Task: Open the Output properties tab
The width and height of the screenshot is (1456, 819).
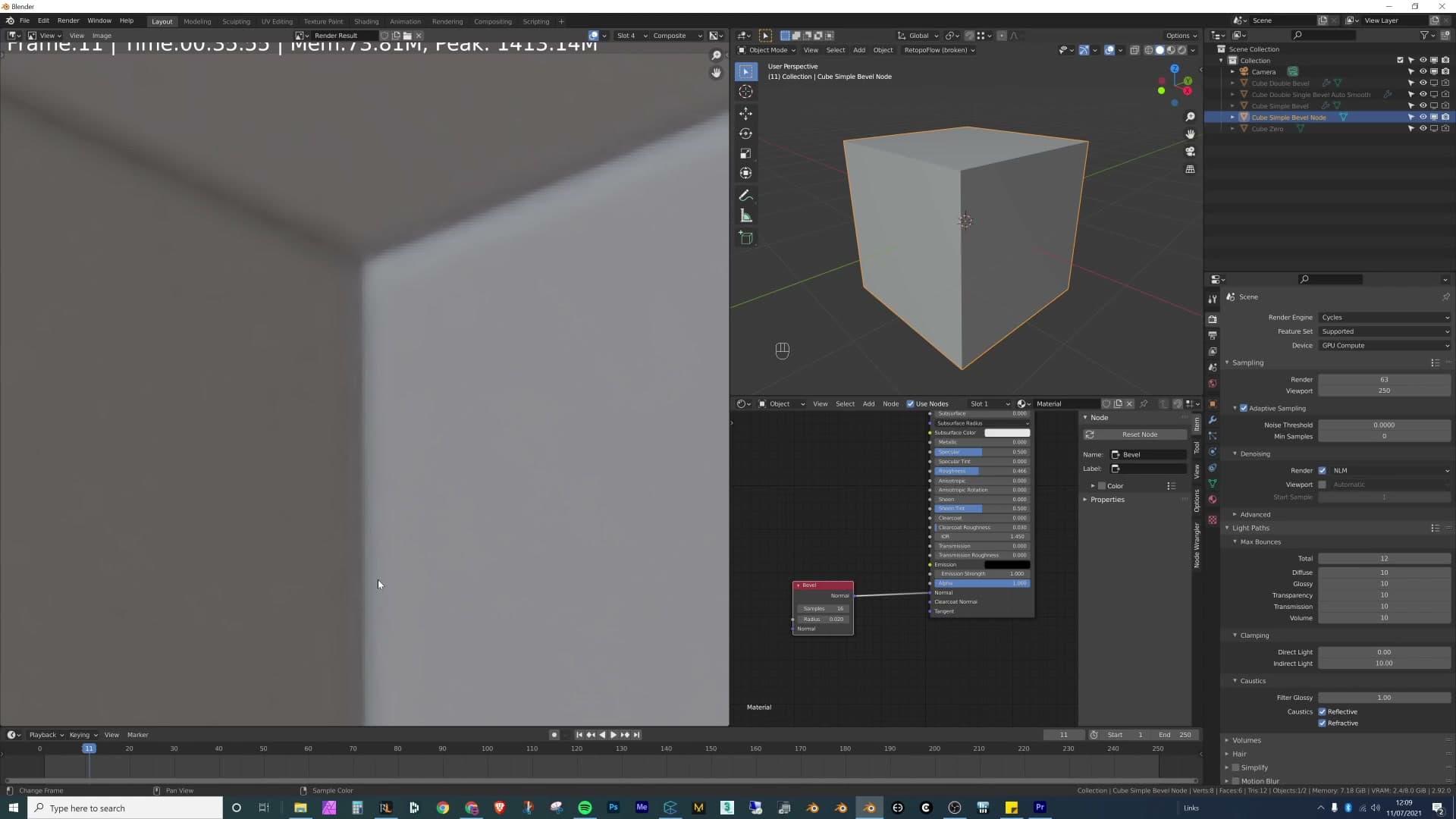Action: point(1213,335)
